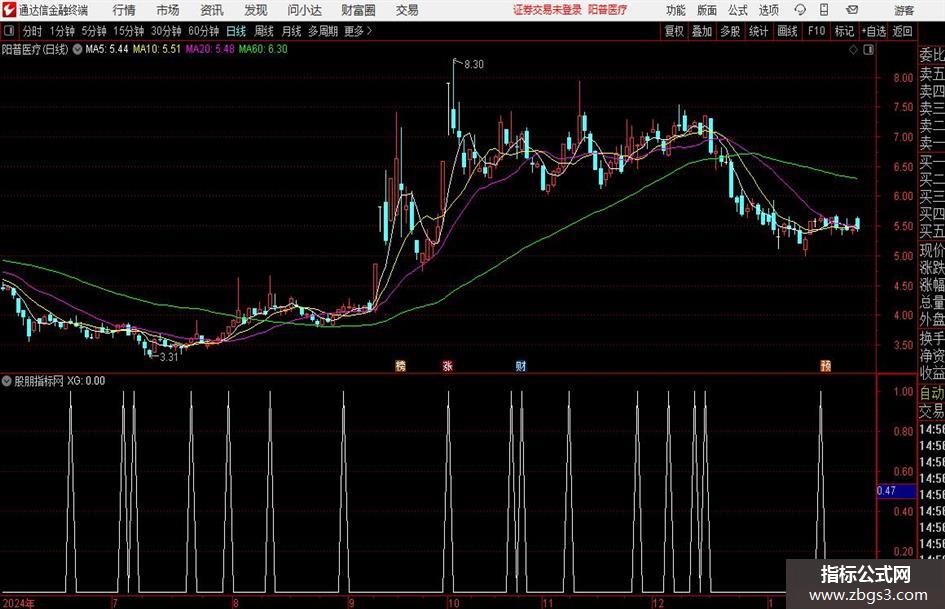Screen dimensions: 945x609
Task: Click the 复权 toolbar button
Action: [x=674, y=31]
